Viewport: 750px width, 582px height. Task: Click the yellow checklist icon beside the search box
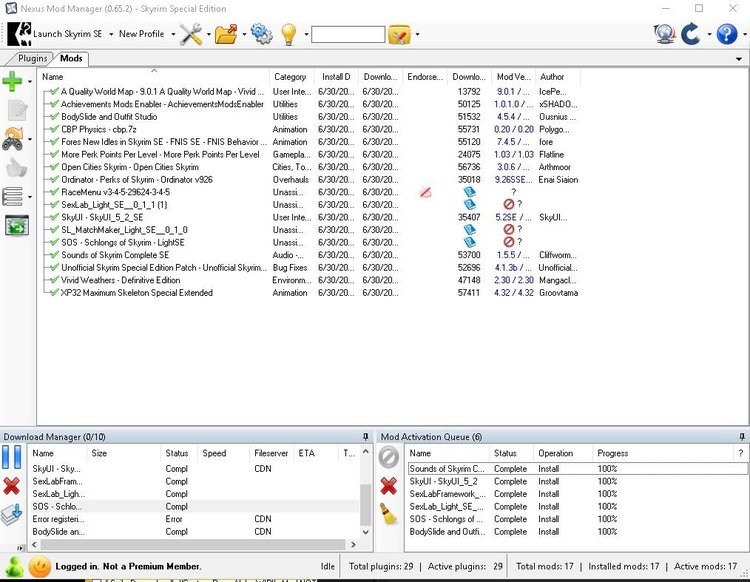pyautogui.click(x=399, y=34)
